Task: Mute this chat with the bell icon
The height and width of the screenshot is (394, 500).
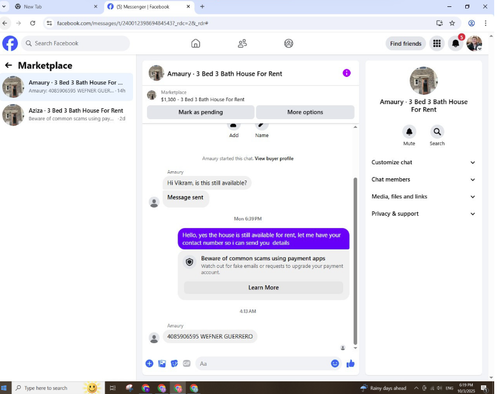Action: (409, 132)
